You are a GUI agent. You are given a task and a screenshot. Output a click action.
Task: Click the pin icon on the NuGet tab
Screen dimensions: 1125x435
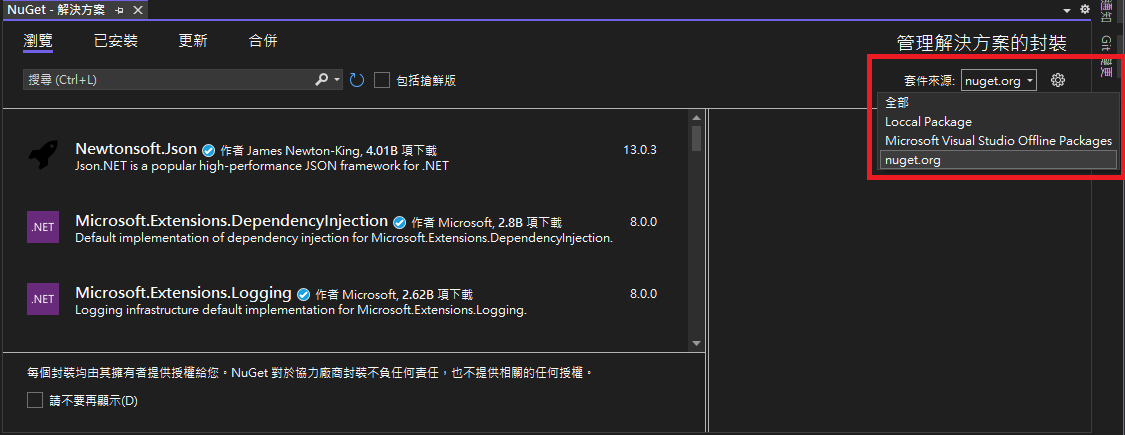pyautogui.click(x=119, y=10)
